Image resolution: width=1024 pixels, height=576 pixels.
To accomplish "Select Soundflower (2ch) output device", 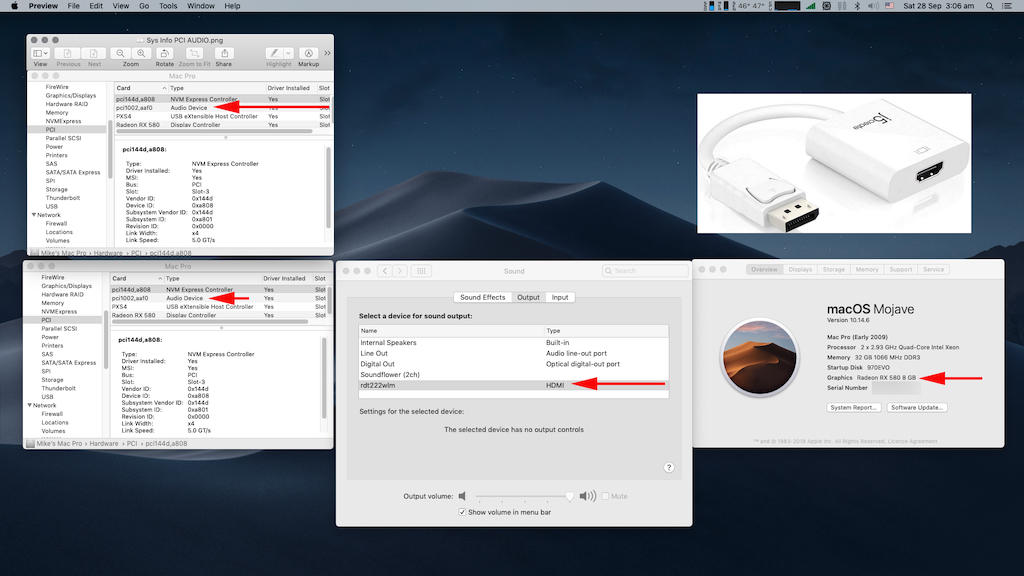I will click(513, 375).
